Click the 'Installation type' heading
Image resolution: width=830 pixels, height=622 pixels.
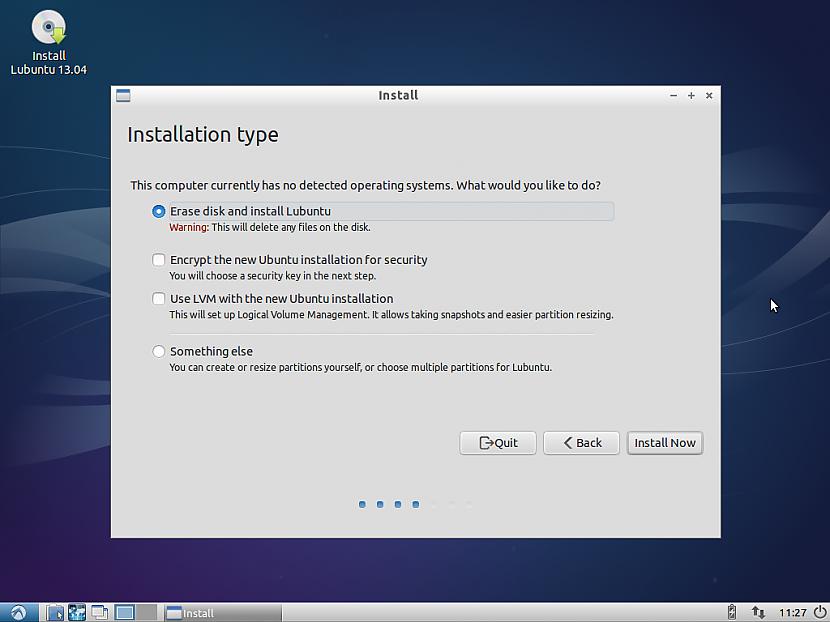(203, 134)
